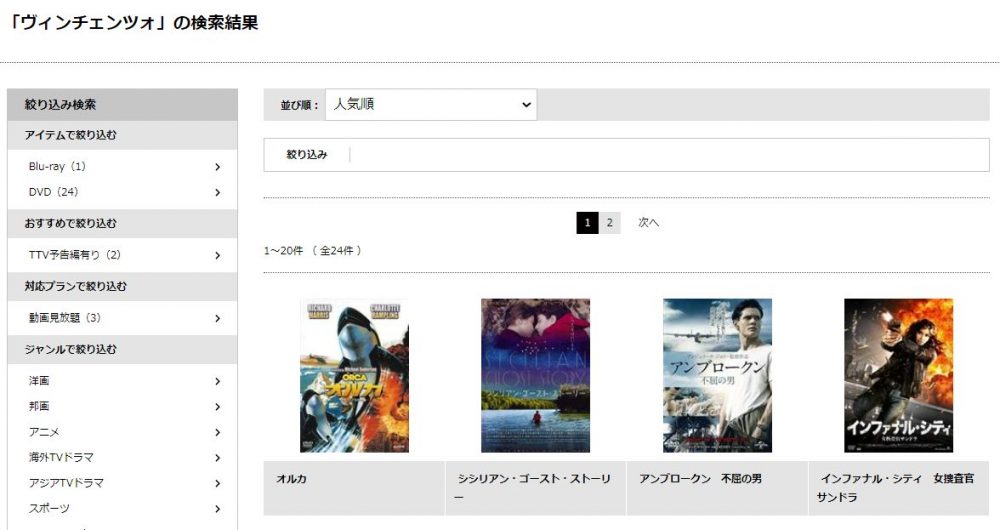Image resolution: width=1000 pixels, height=530 pixels.
Task: Click chevron beside スポーツ genre
Action: pos(217,509)
